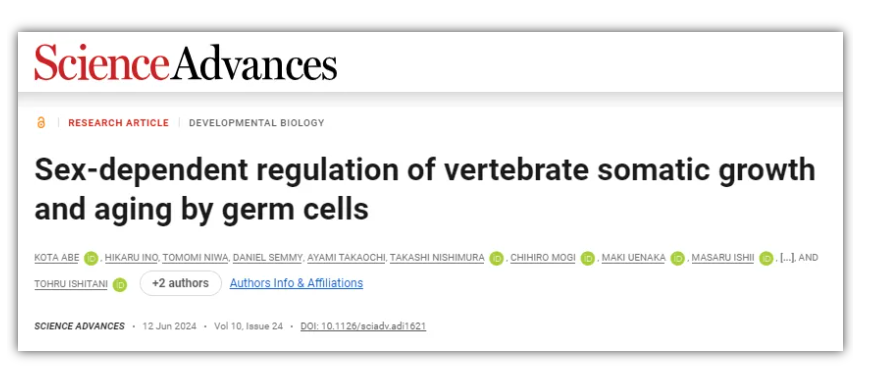Open Kota Abe's ORCID icon
The image size is (869, 376).
[91, 258]
